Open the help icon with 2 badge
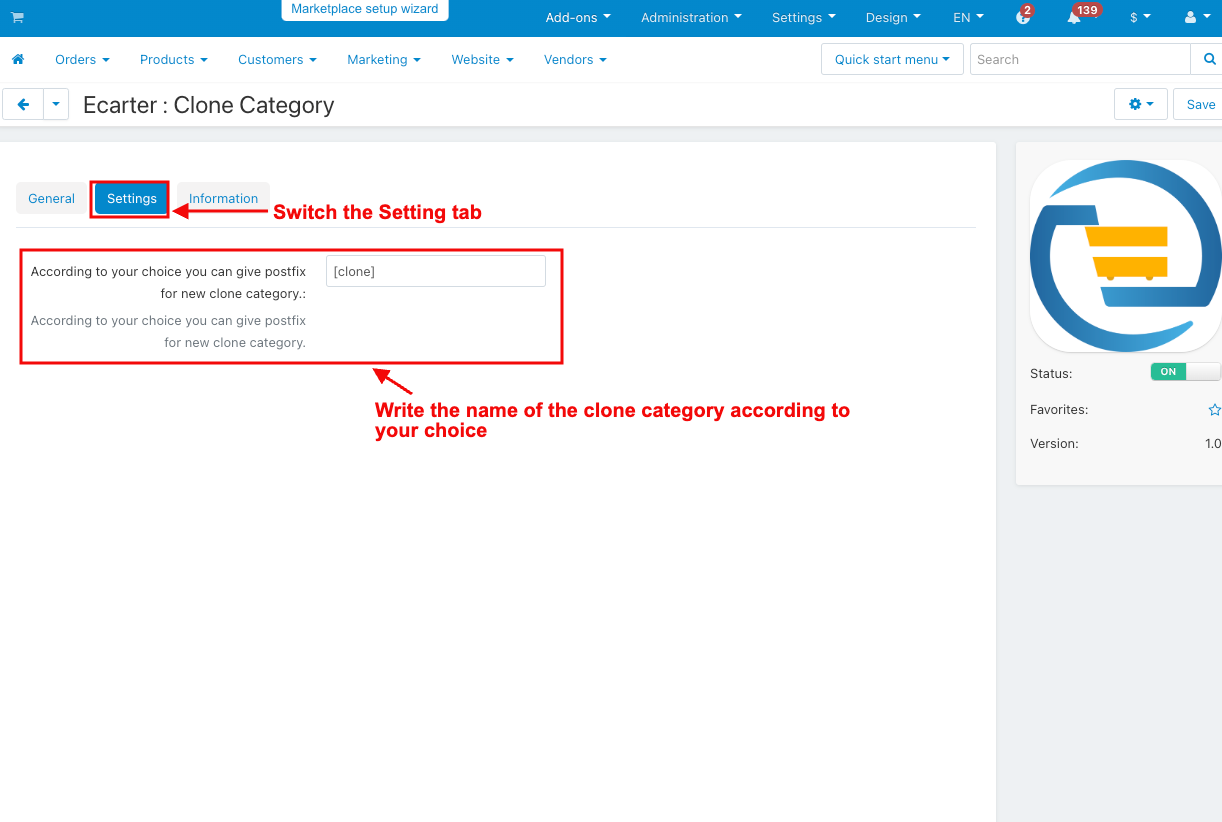Image resolution: width=1222 pixels, height=822 pixels. coord(1022,17)
